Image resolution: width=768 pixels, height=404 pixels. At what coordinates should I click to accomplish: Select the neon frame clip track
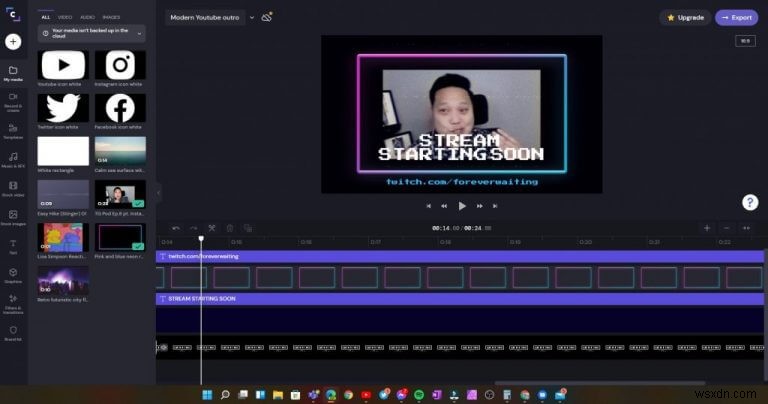pyautogui.click(x=459, y=278)
